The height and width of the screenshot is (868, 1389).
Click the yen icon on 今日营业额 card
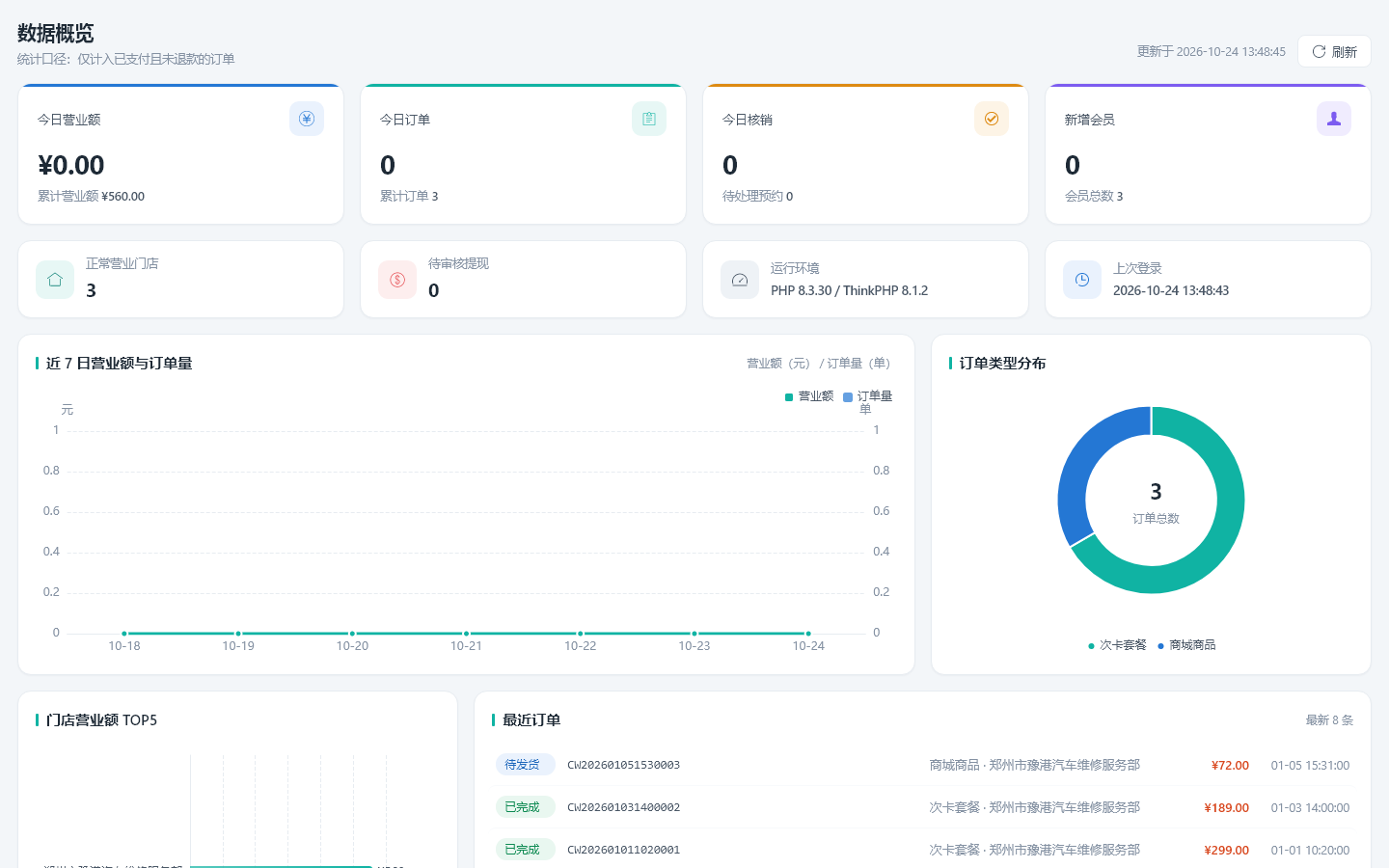coord(307,119)
